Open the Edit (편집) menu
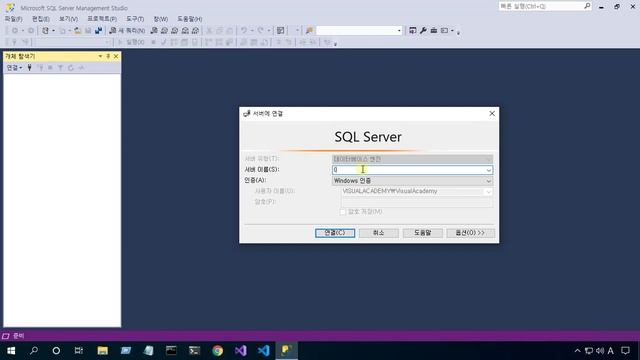This screenshot has width=640, height=360. [41, 19]
